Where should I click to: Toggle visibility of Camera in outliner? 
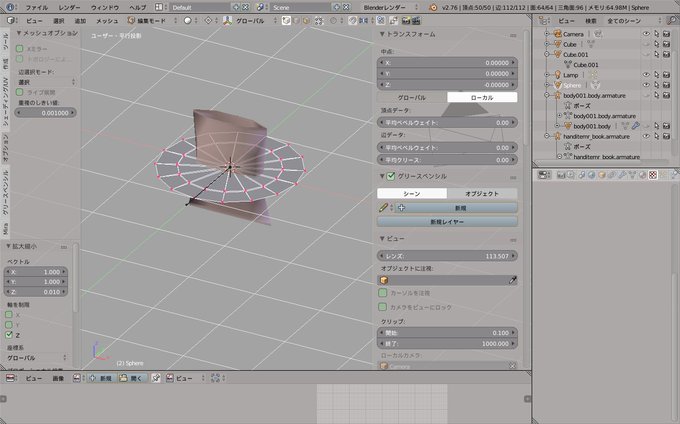pyautogui.click(x=646, y=34)
